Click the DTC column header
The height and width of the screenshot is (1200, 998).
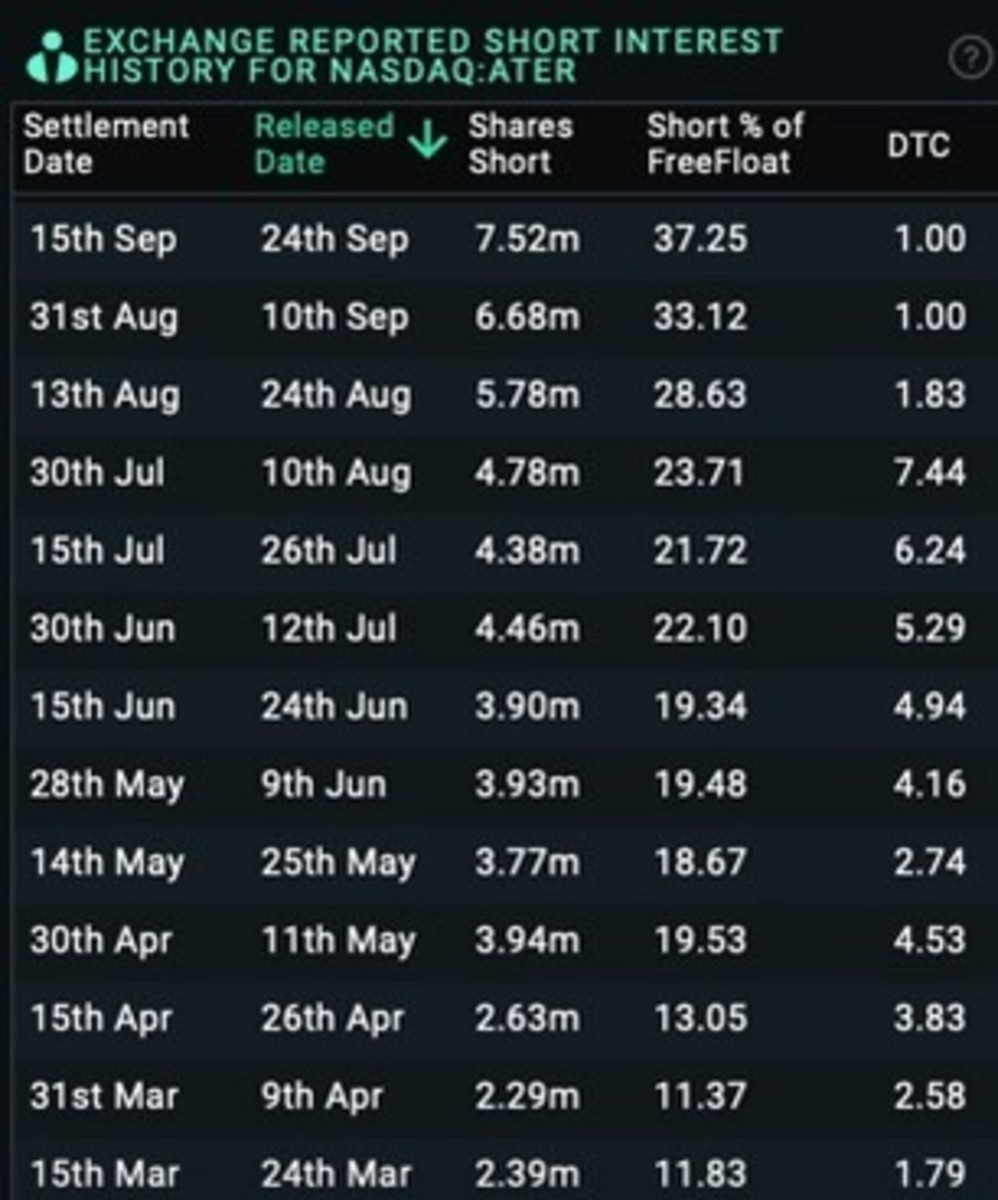918,145
